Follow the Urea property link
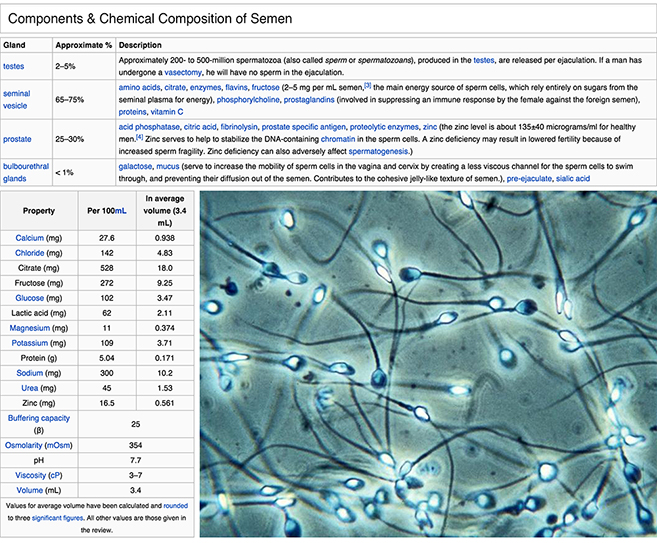The width and height of the screenshot is (657, 543). tap(29, 388)
